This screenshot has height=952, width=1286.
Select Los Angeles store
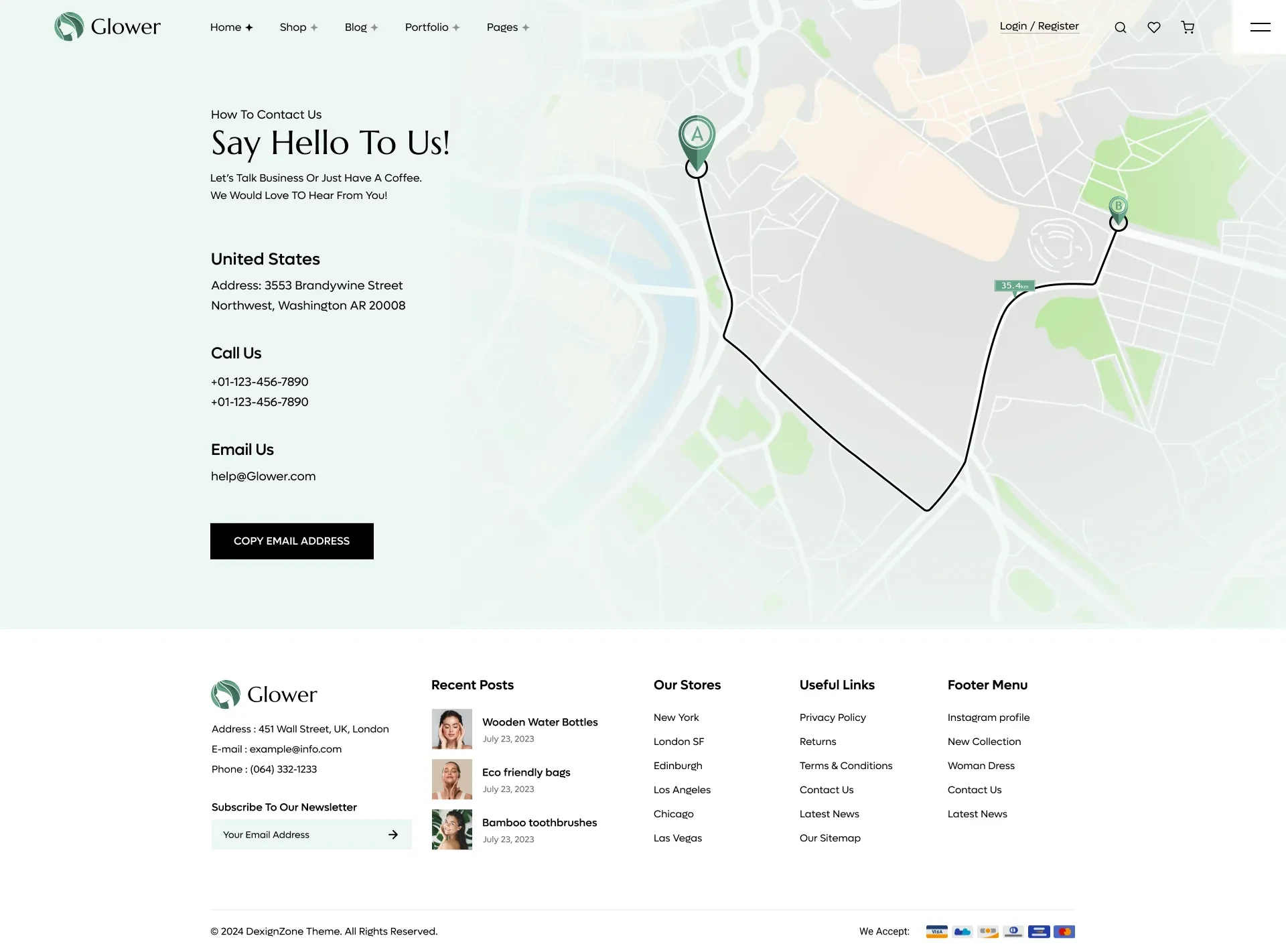683,790
